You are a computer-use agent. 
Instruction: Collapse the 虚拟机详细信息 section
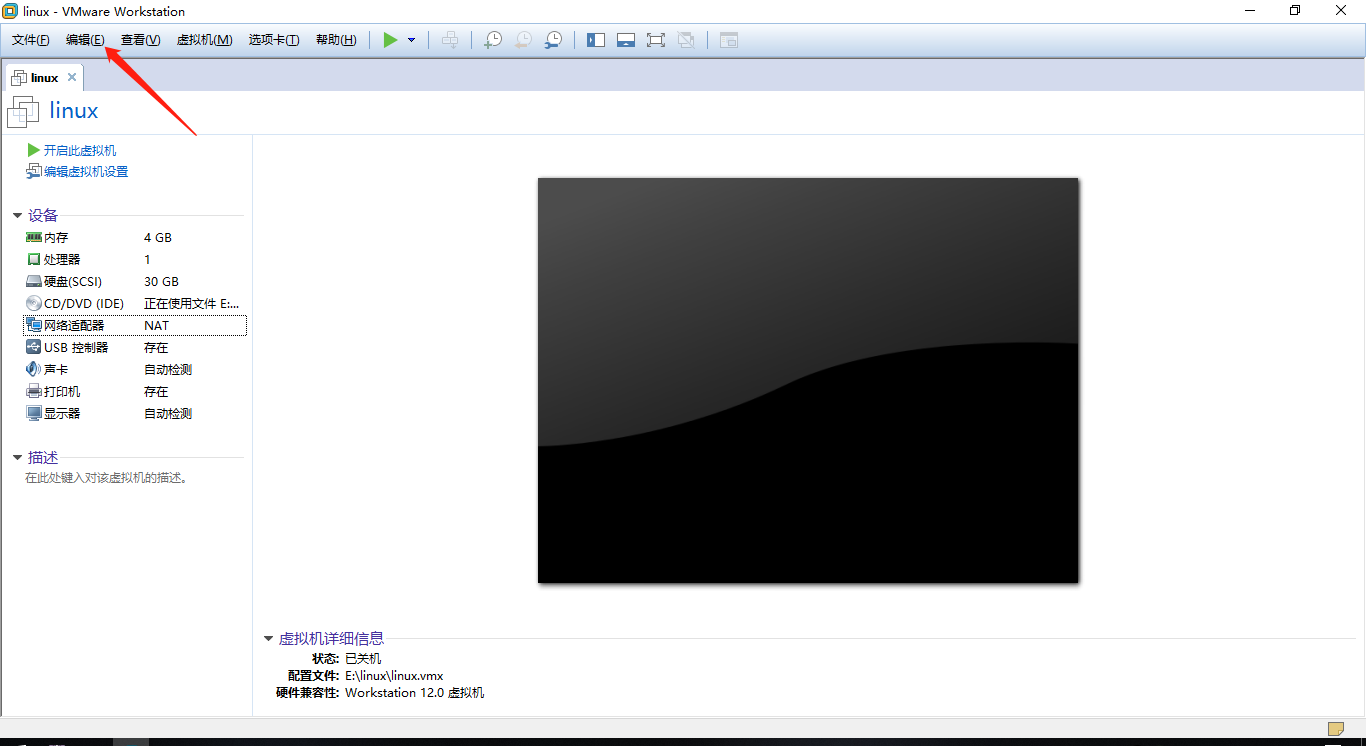(x=268, y=638)
